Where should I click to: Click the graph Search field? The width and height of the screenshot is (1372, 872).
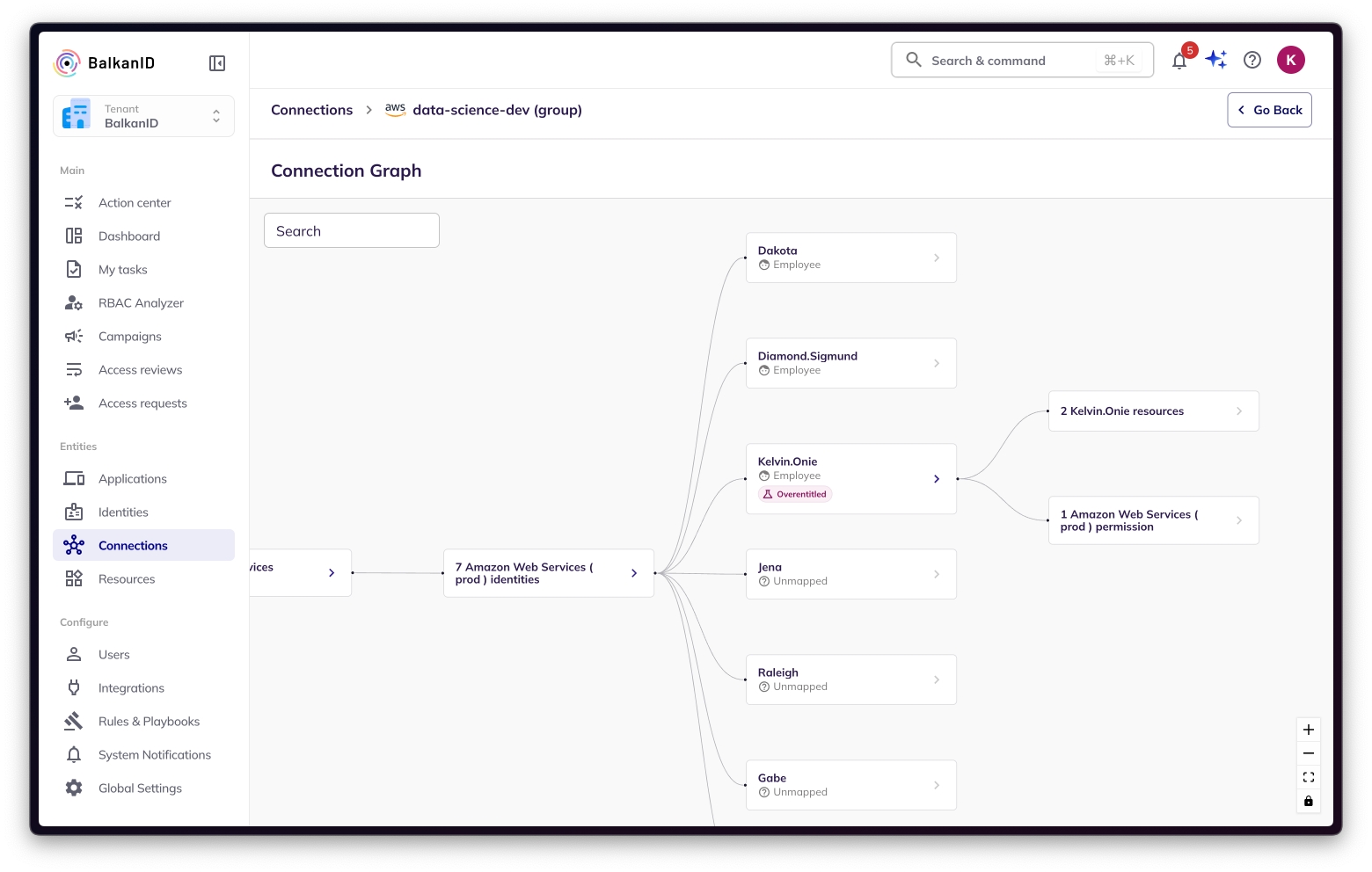352,231
